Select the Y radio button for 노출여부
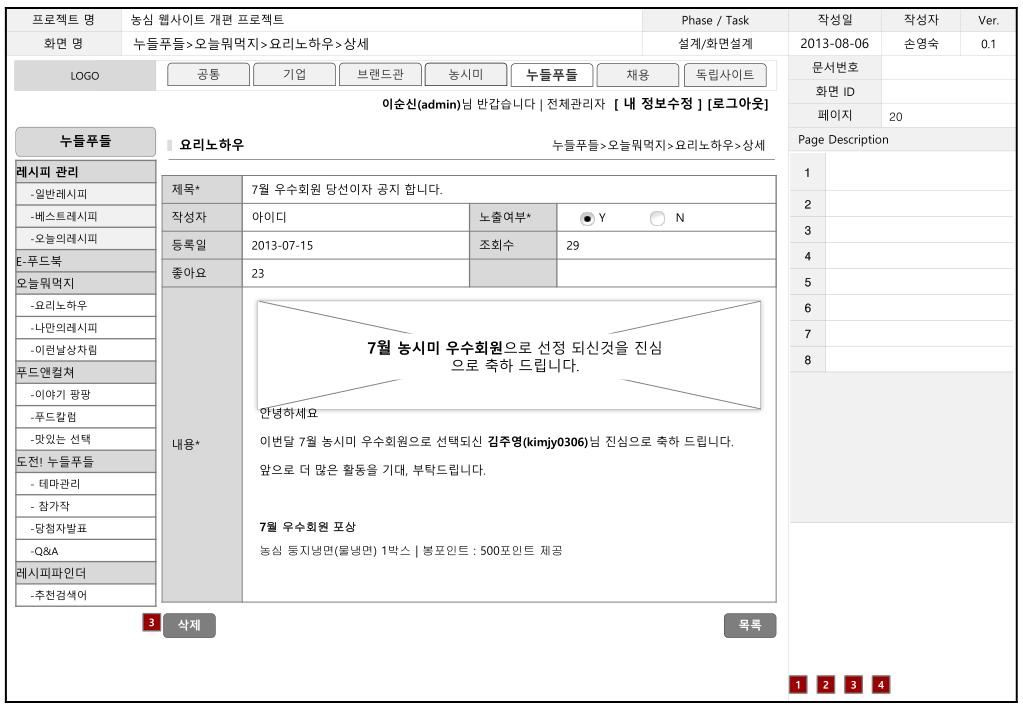The height and width of the screenshot is (708, 1023). pos(587,219)
